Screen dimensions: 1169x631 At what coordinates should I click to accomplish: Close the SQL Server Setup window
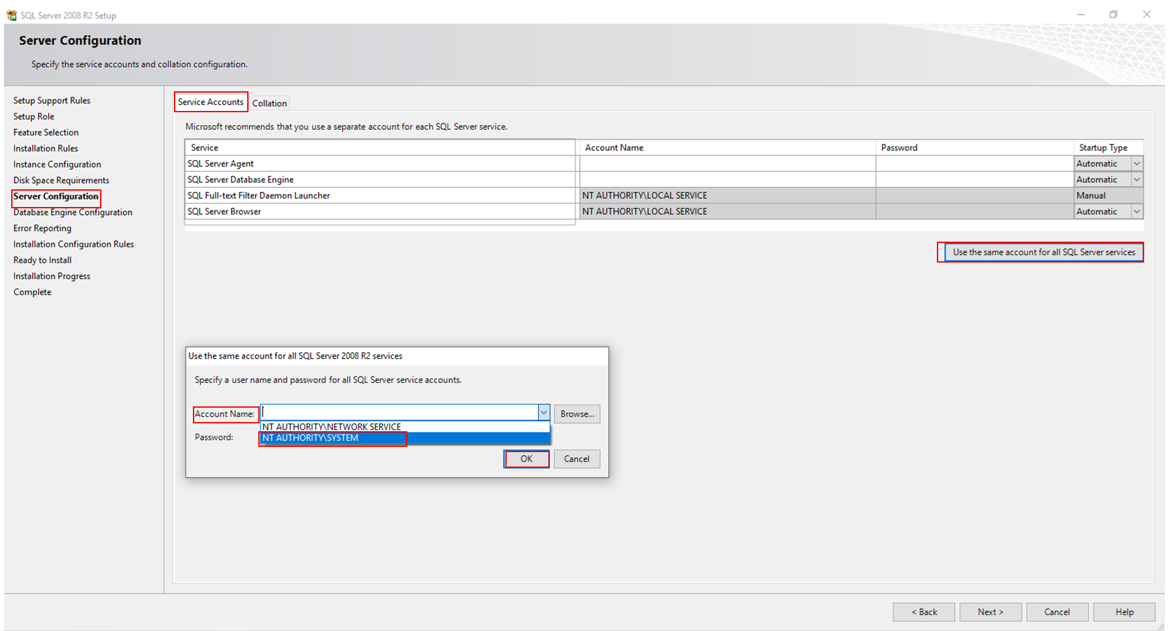click(1147, 14)
